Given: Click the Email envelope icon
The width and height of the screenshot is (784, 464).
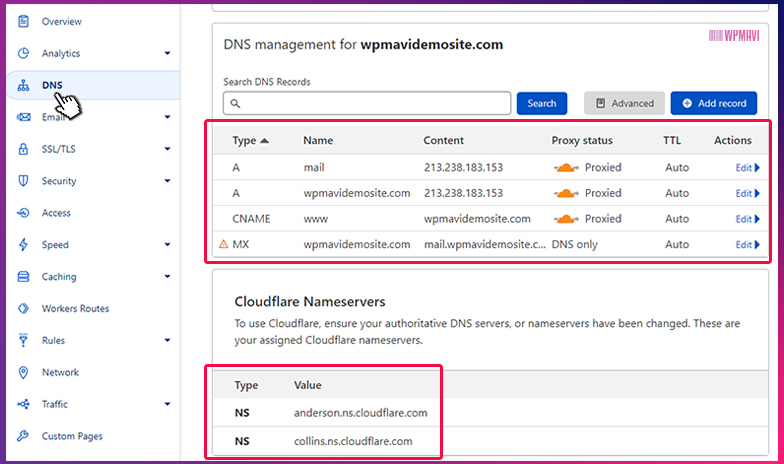Looking at the screenshot, I should [23, 117].
